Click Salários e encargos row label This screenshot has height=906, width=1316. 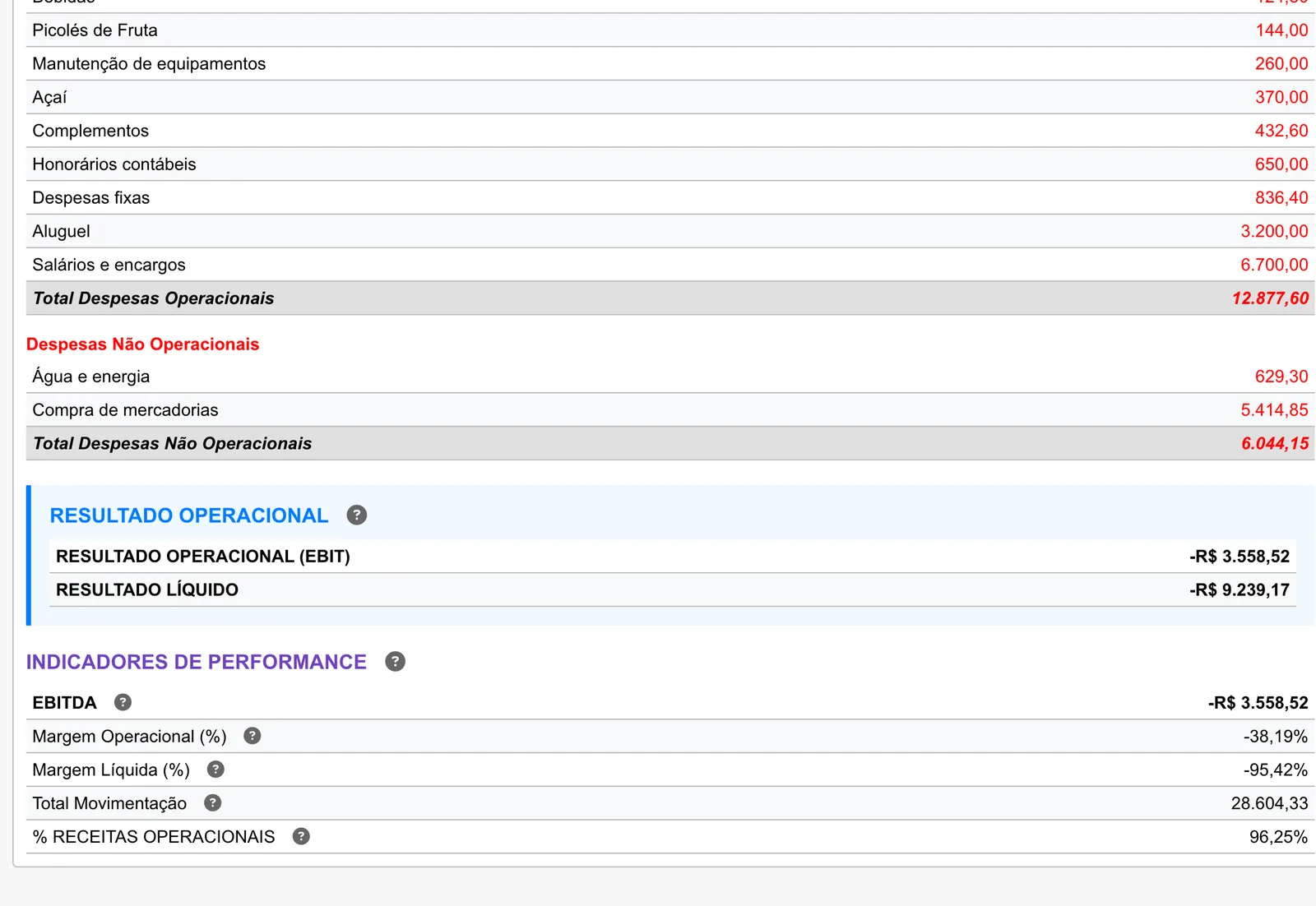(x=109, y=265)
